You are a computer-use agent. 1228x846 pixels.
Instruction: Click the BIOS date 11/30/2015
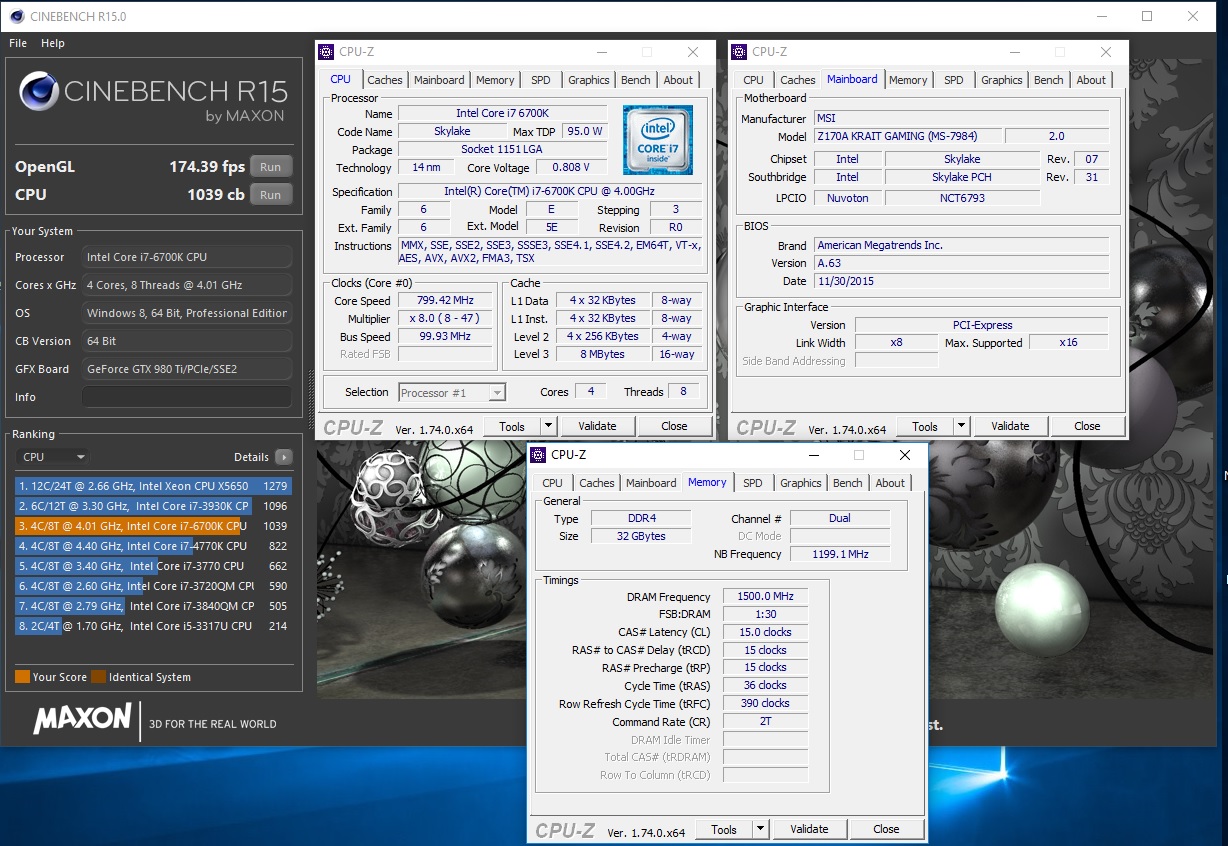coord(960,281)
